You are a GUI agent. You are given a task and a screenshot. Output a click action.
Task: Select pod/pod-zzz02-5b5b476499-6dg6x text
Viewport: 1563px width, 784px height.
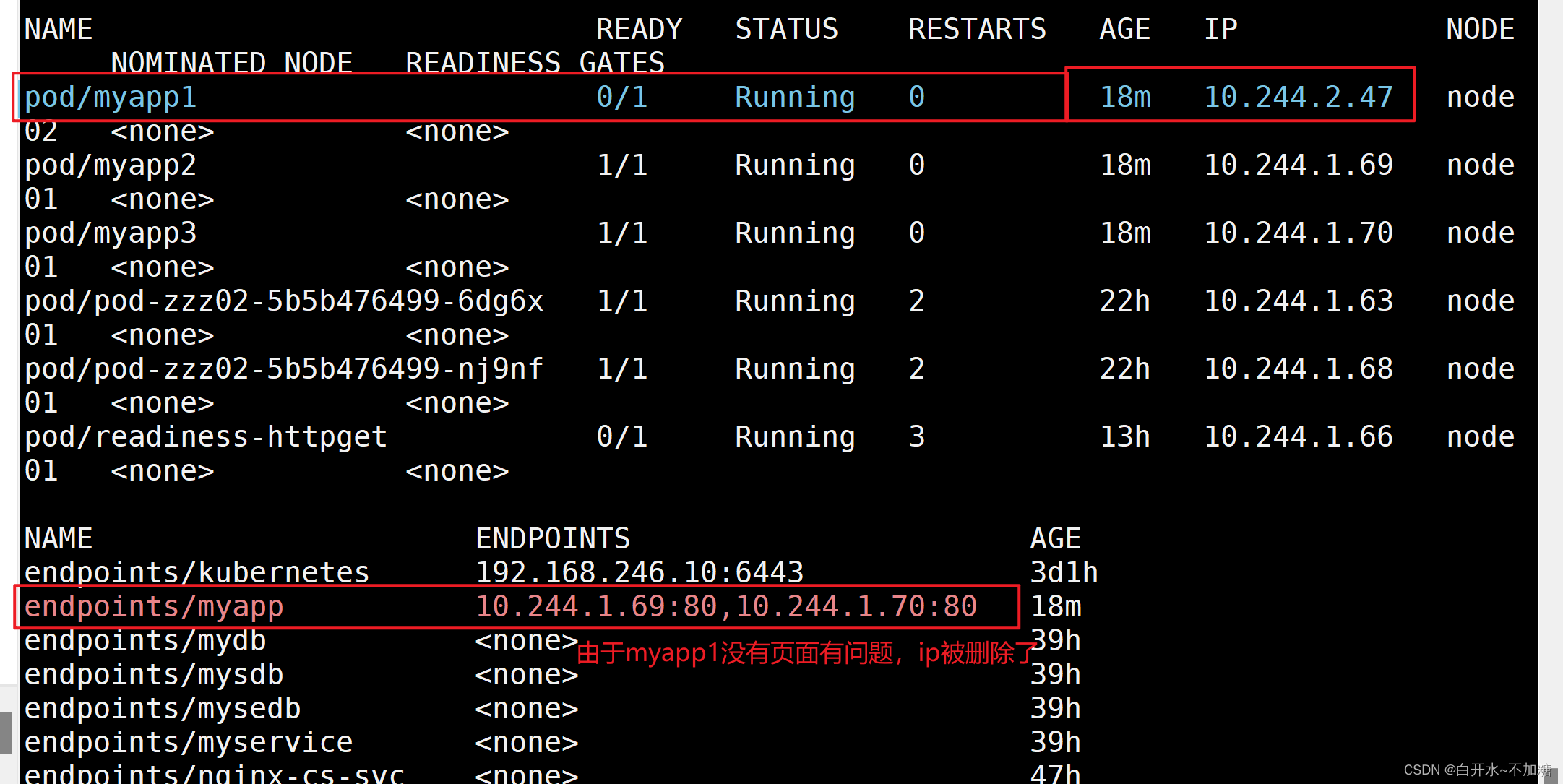pyautogui.click(x=283, y=301)
